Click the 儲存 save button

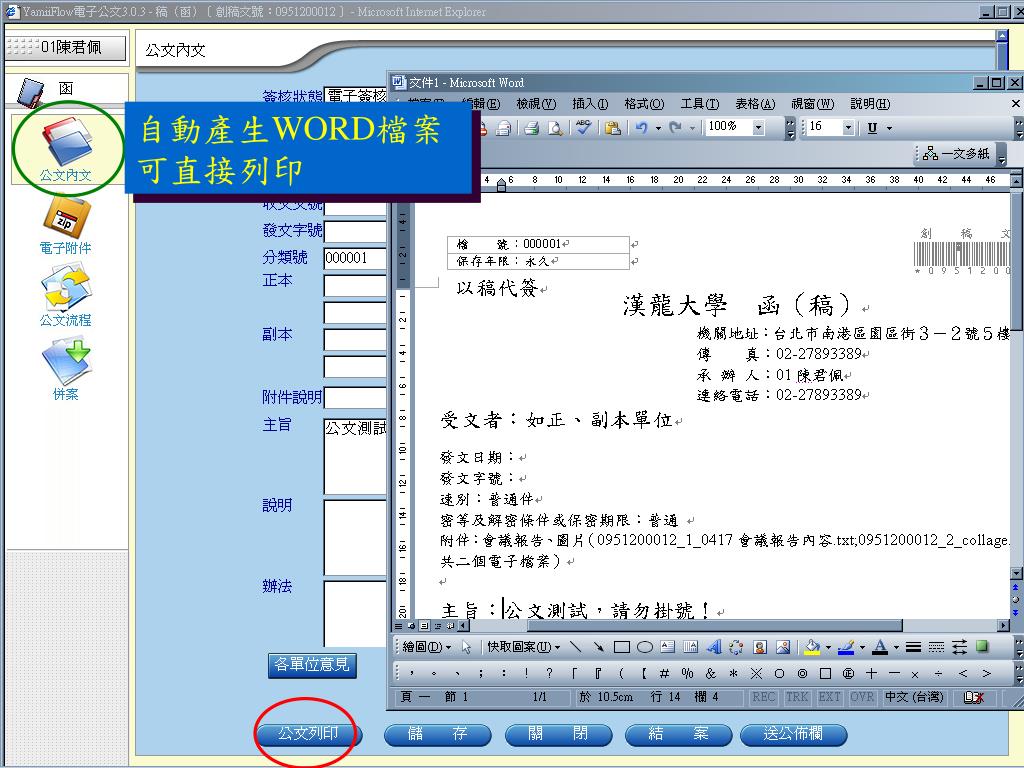(438, 734)
